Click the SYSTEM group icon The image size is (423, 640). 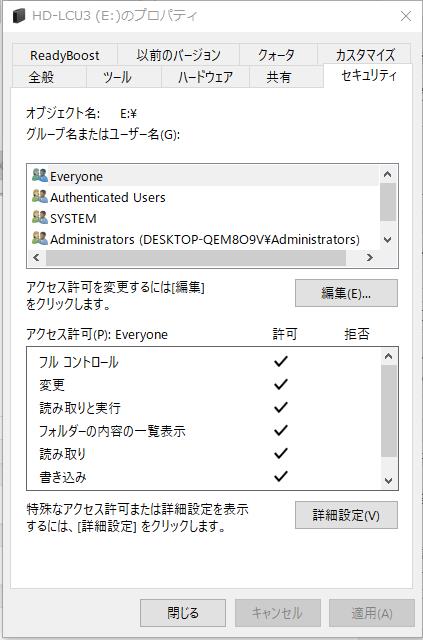40,218
